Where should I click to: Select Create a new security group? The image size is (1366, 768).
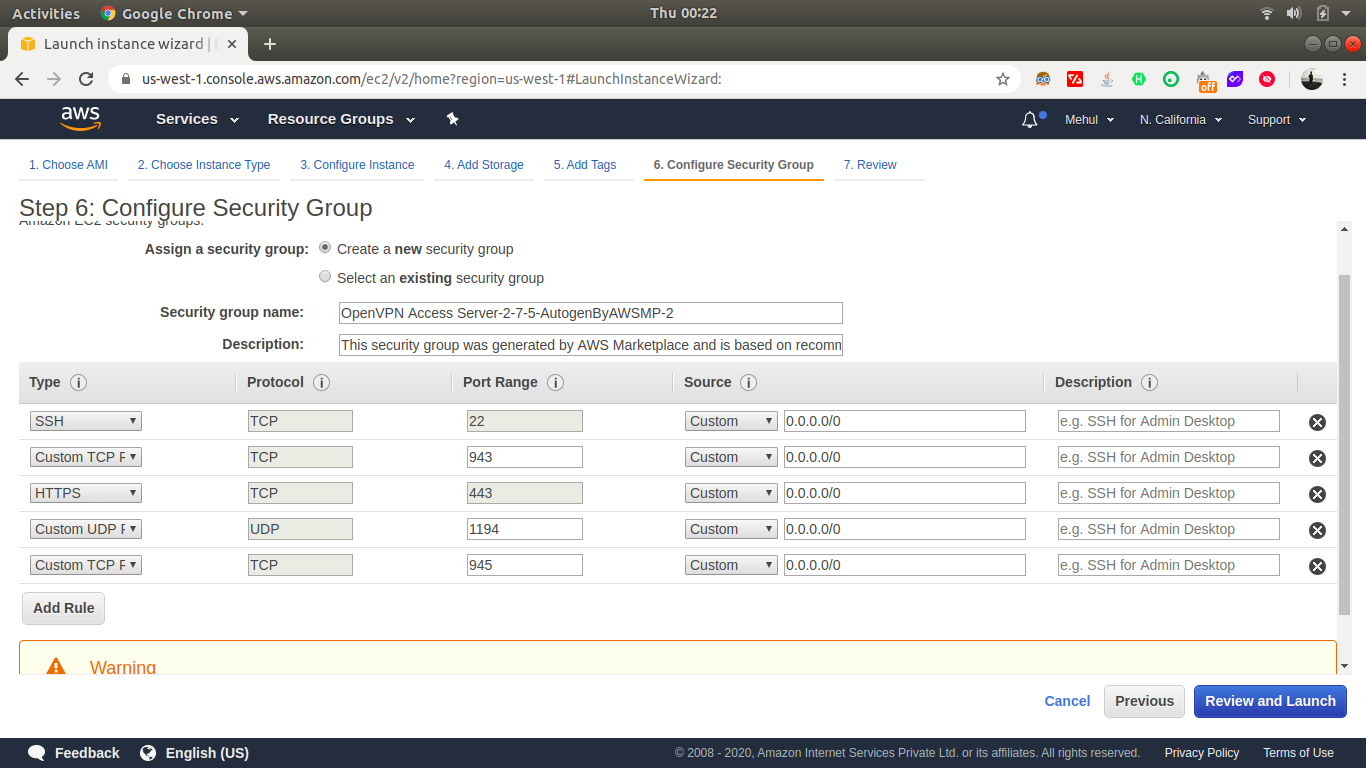[x=325, y=248]
